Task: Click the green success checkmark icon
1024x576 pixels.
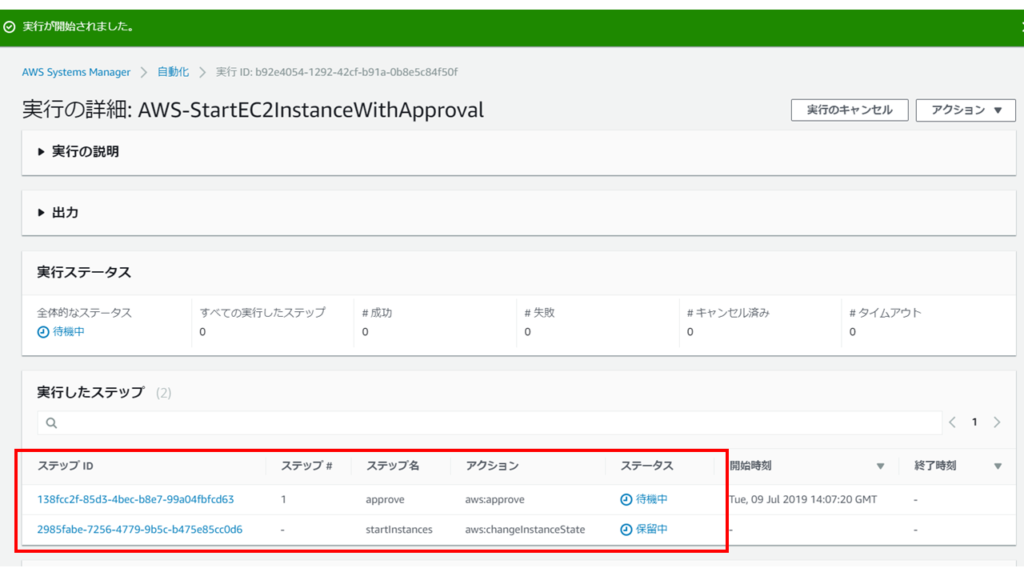Action: tap(9, 27)
